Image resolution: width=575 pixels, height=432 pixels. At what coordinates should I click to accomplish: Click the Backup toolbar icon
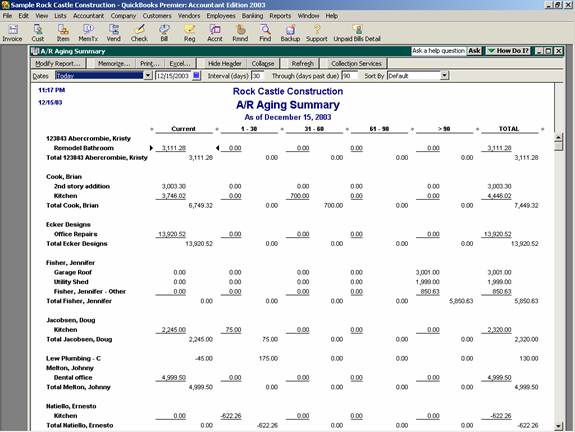point(290,33)
